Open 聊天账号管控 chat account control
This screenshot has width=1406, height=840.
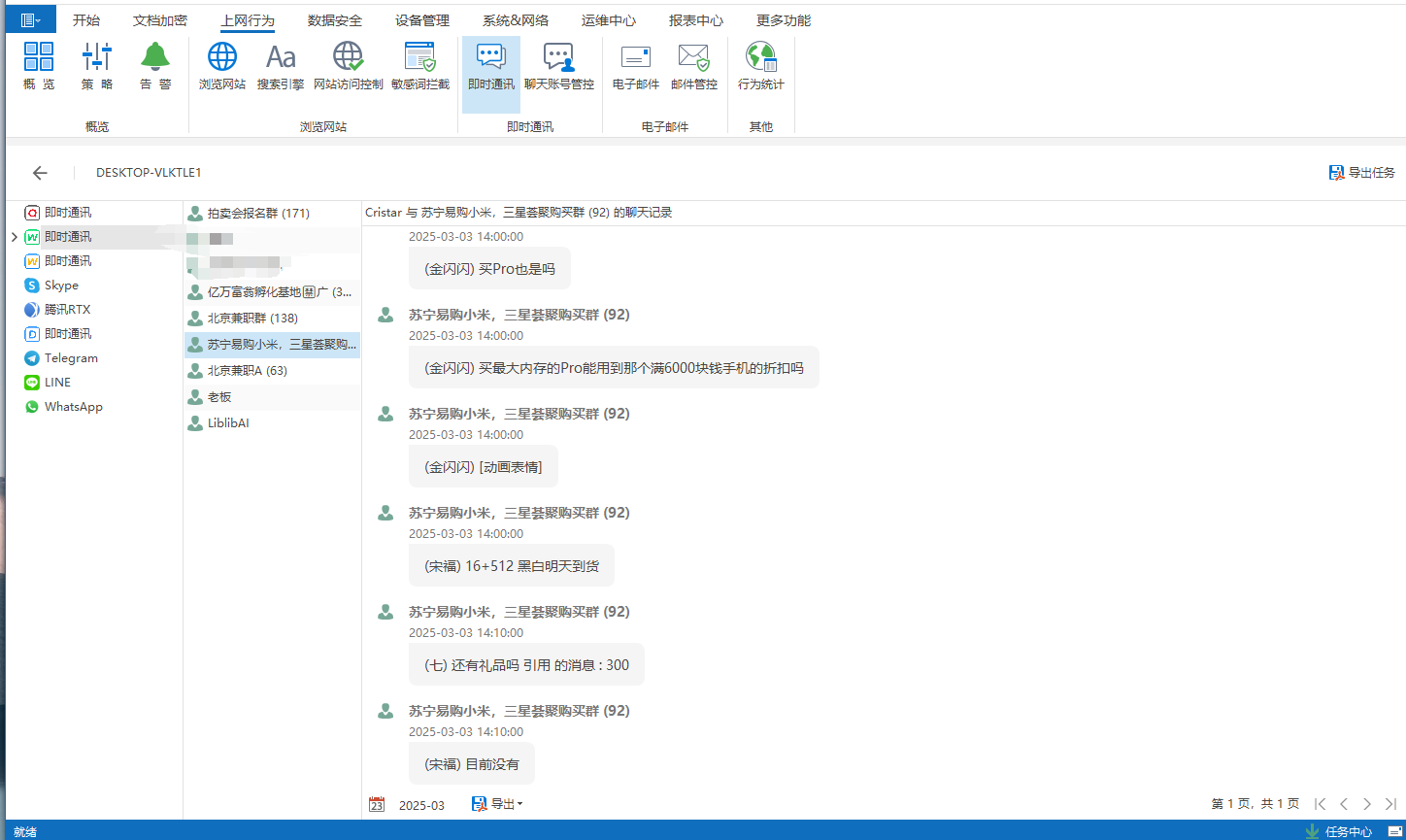tap(558, 66)
